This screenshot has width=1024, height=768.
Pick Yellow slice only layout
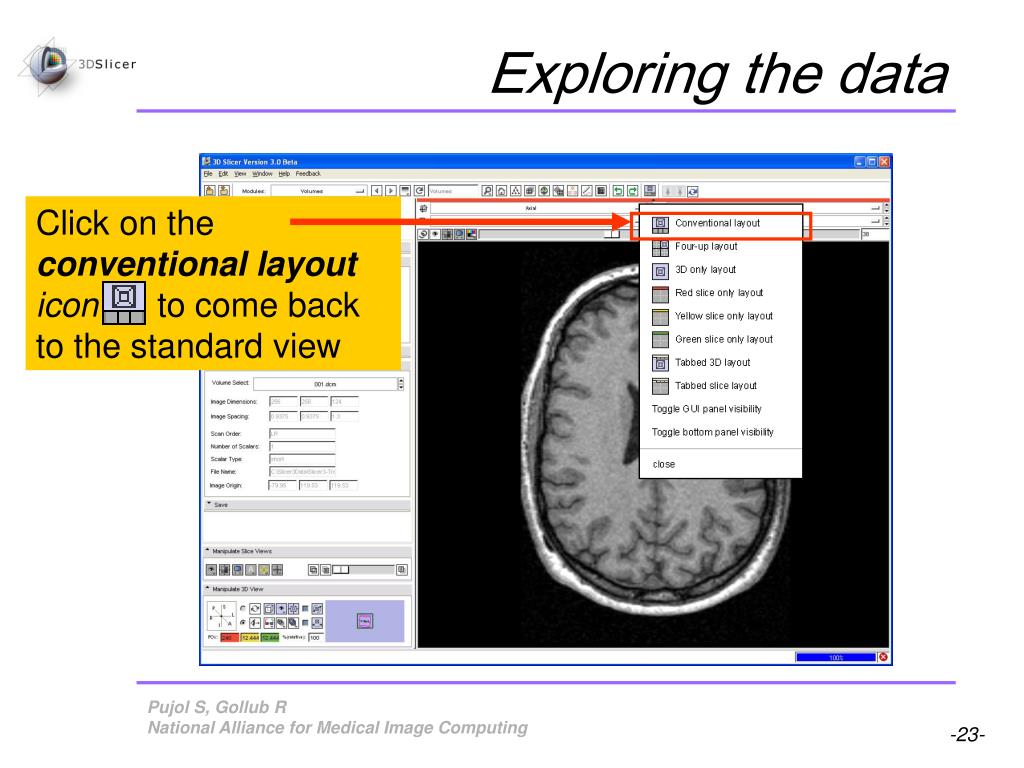pos(720,316)
